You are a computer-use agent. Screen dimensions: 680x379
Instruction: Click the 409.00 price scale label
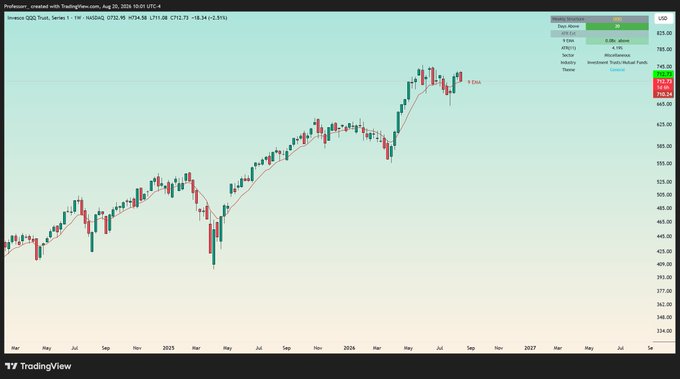[x=664, y=264]
